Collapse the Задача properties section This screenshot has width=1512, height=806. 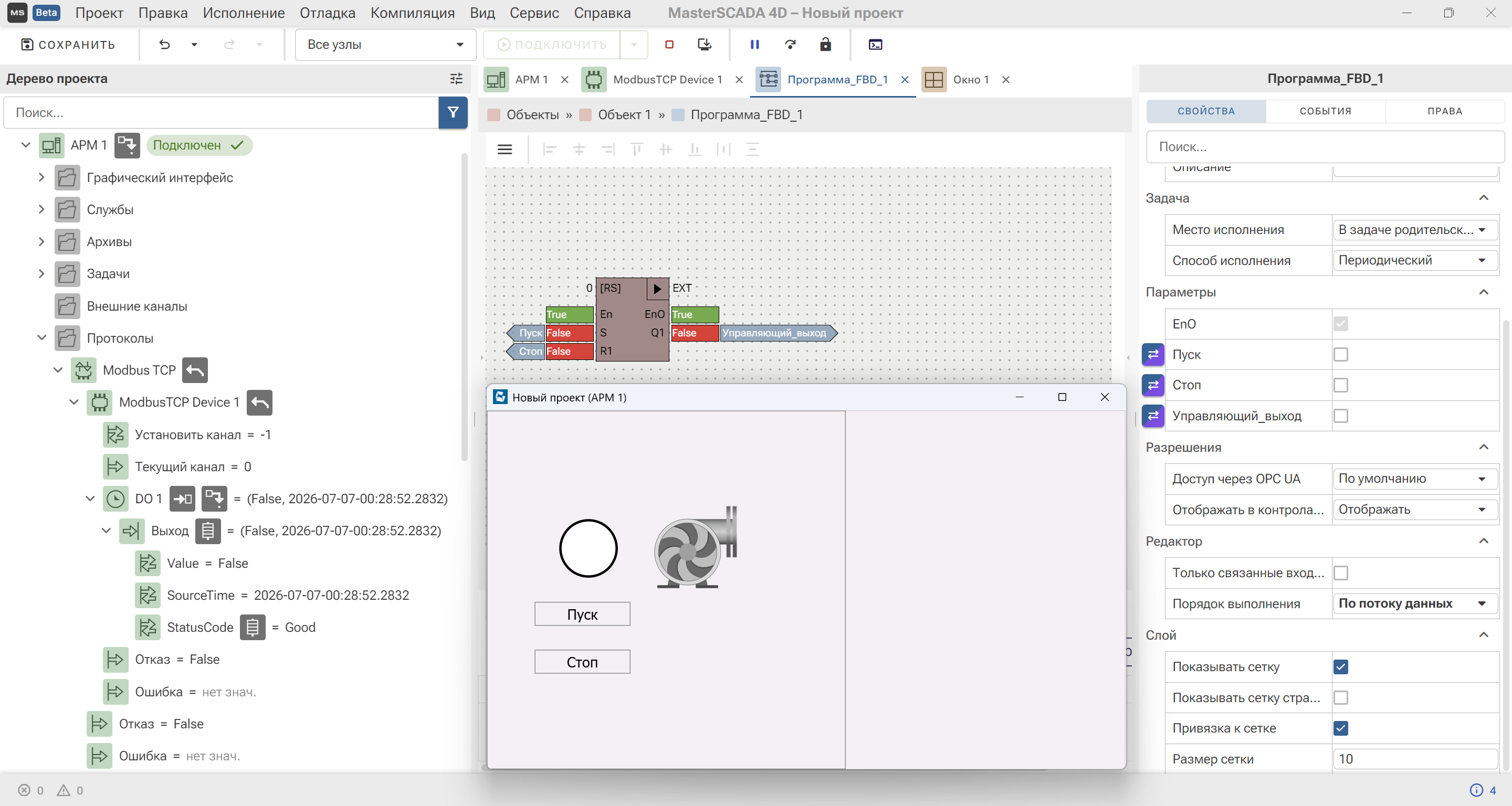pos(1483,198)
